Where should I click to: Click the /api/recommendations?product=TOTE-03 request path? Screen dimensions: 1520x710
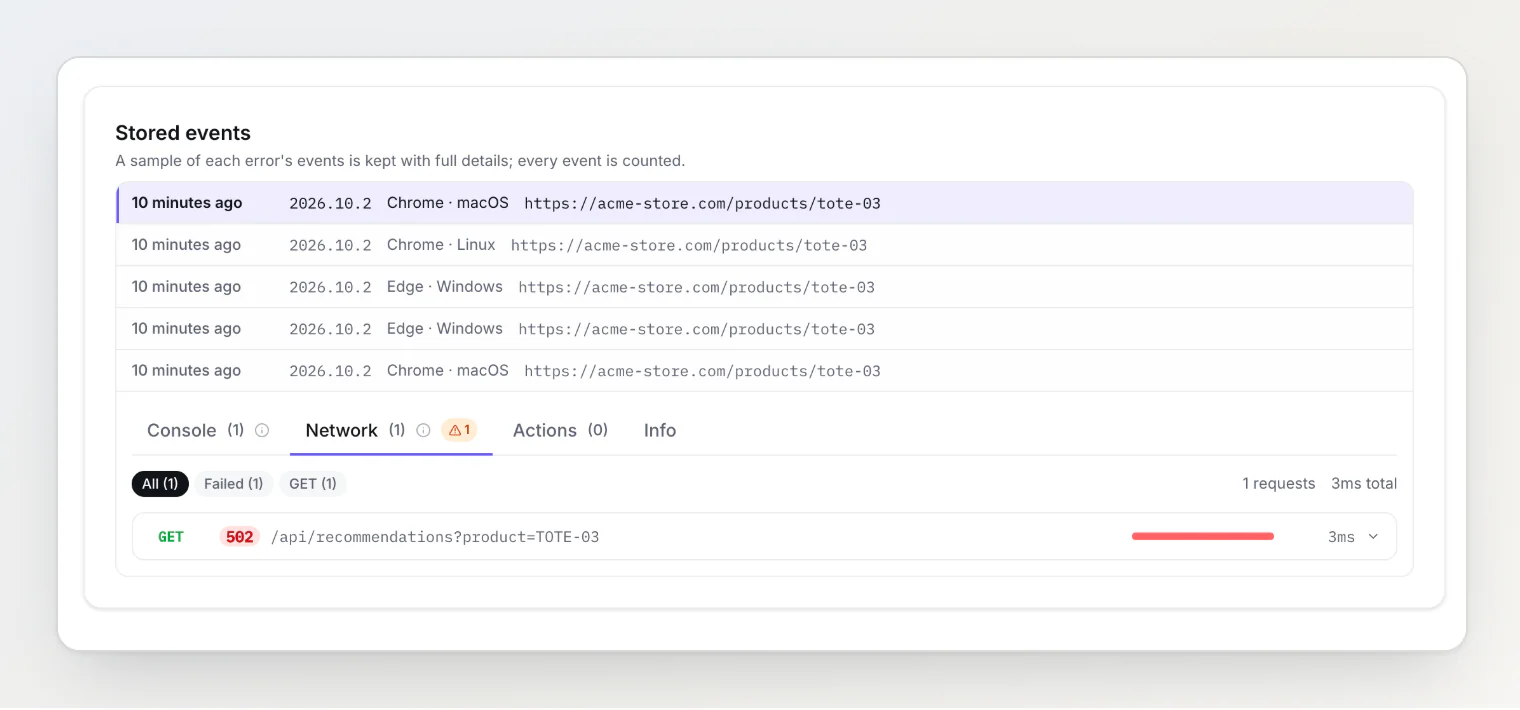click(x=435, y=537)
